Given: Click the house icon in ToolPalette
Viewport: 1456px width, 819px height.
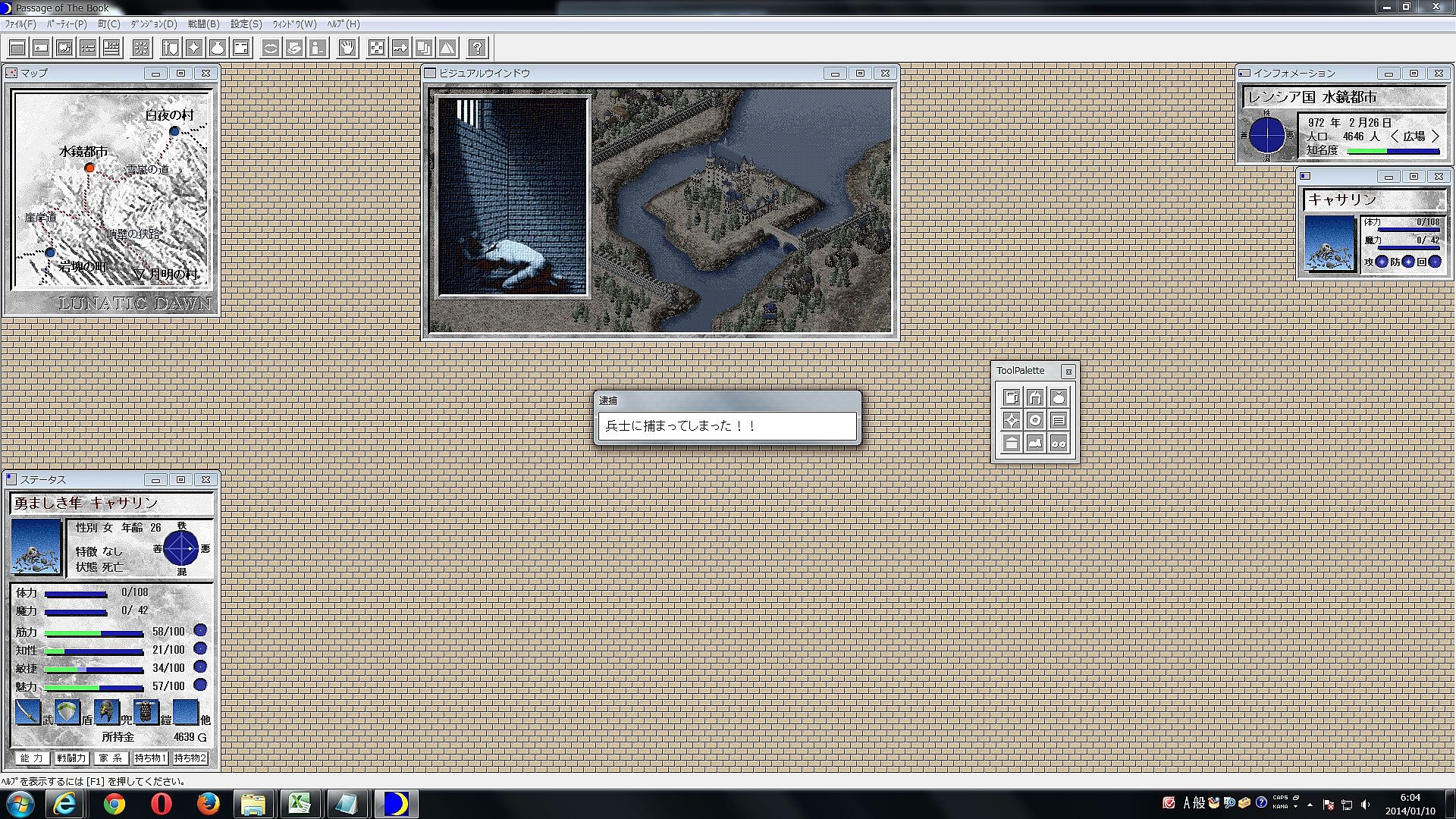Looking at the screenshot, I should pos(1035,397).
